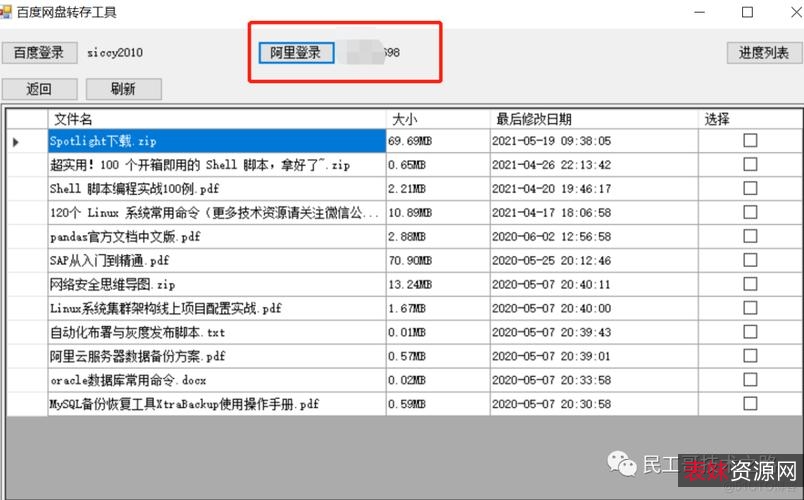Maximize the 百度网盘转存工具 window
The width and height of the screenshot is (804, 500).
coord(748,12)
